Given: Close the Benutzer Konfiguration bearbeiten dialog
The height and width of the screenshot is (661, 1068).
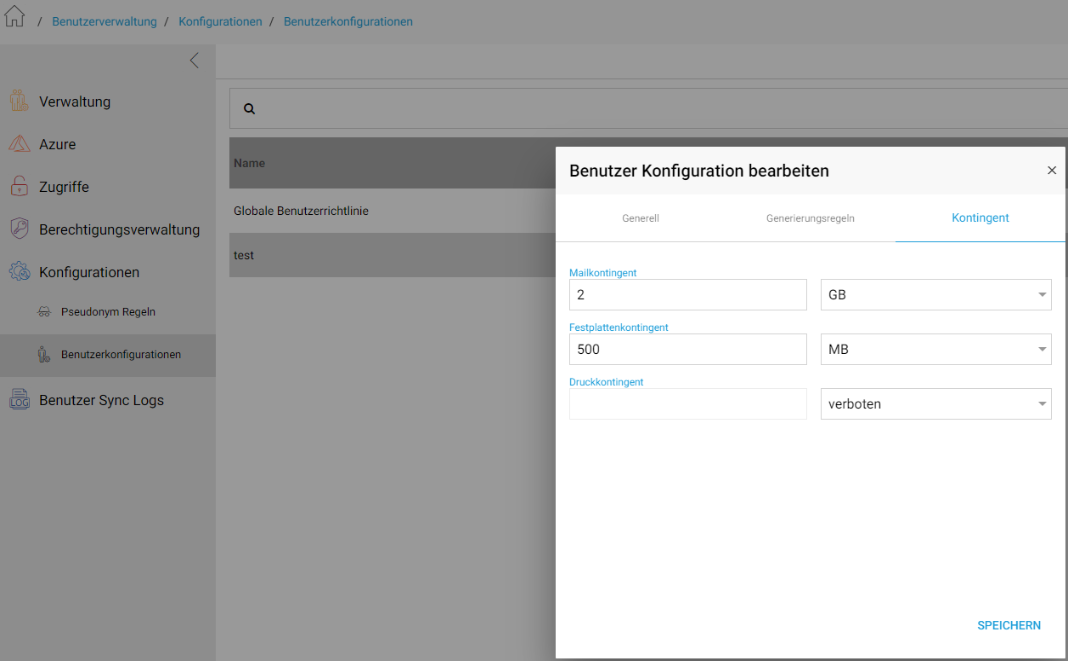Looking at the screenshot, I should coord(1052,170).
